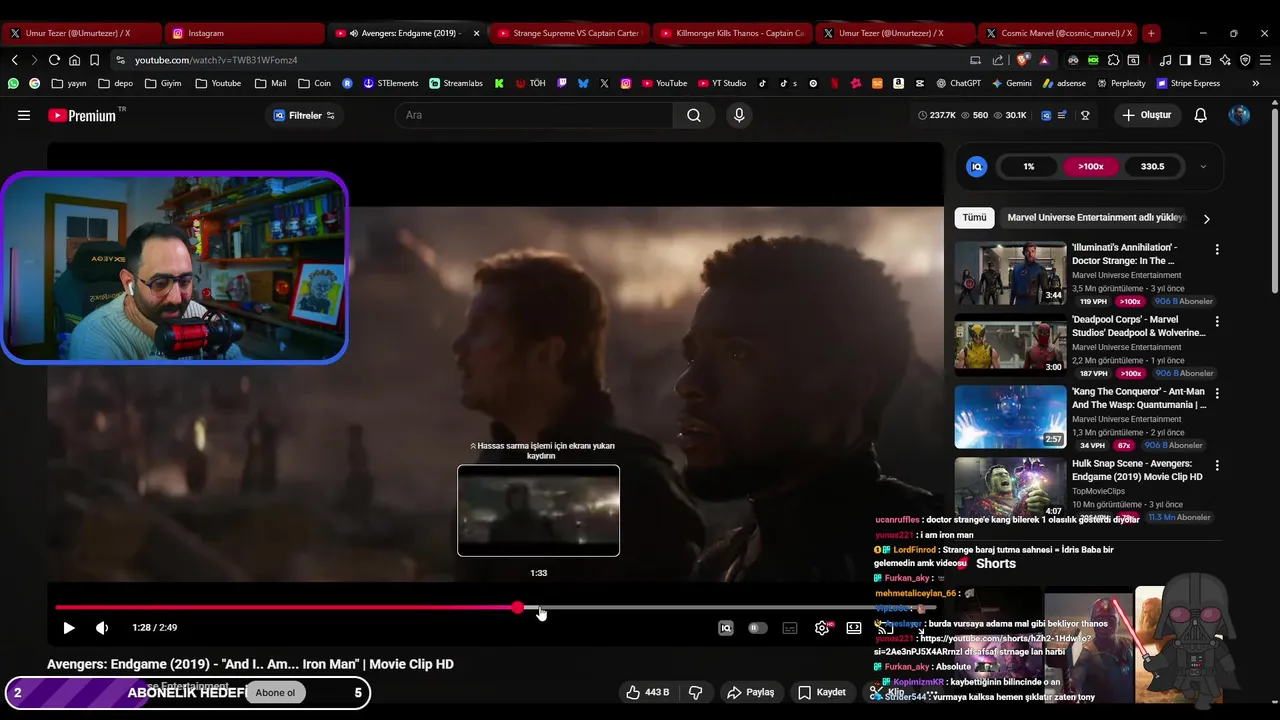Bookmark this page icon

point(95,60)
